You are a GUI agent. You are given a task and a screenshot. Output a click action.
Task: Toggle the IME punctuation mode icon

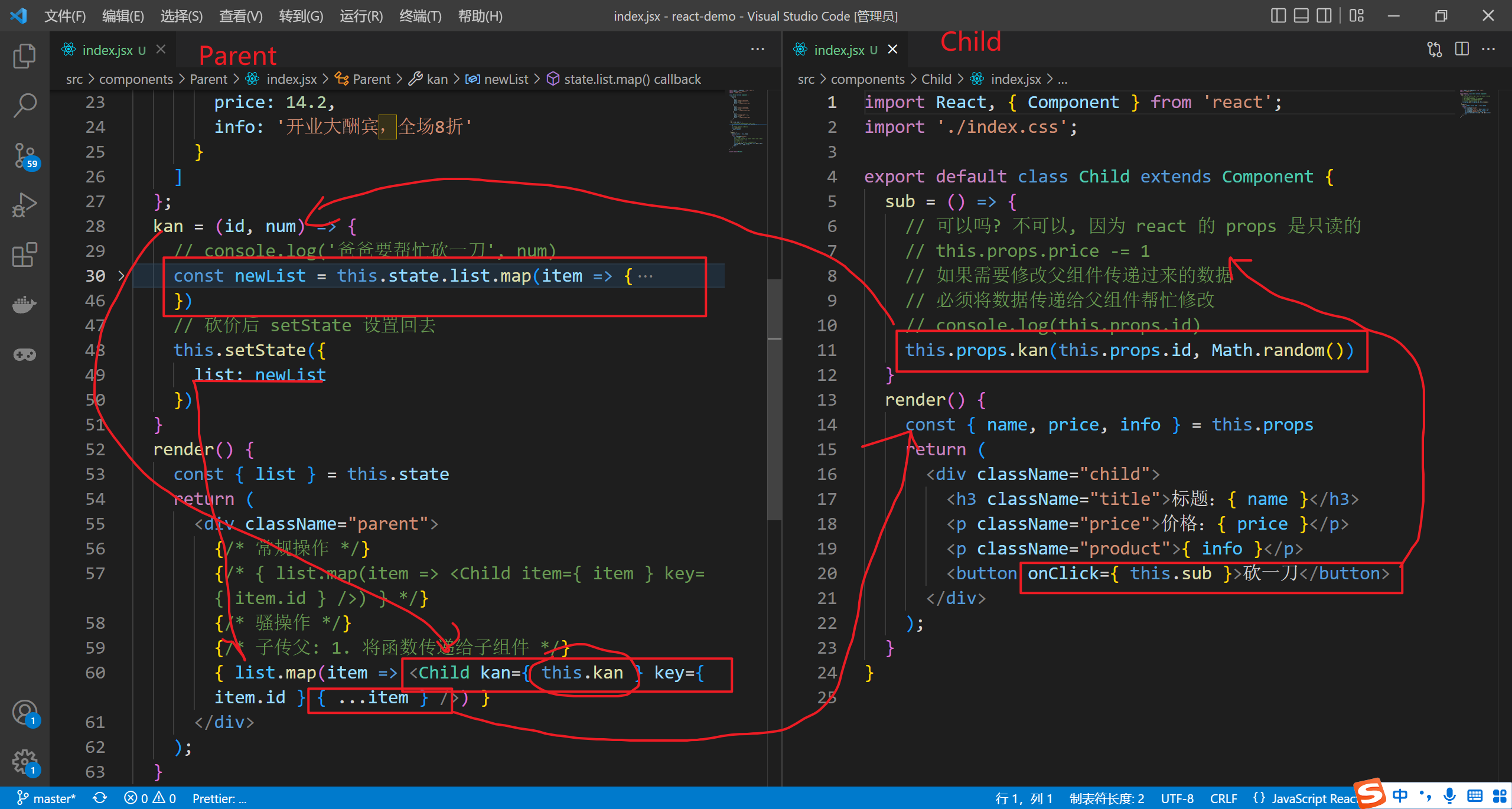tap(1425, 795)
